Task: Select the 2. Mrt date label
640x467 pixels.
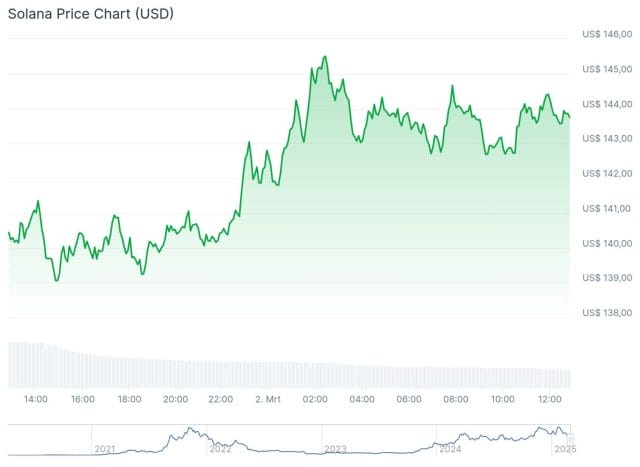Action: [267, 399]
